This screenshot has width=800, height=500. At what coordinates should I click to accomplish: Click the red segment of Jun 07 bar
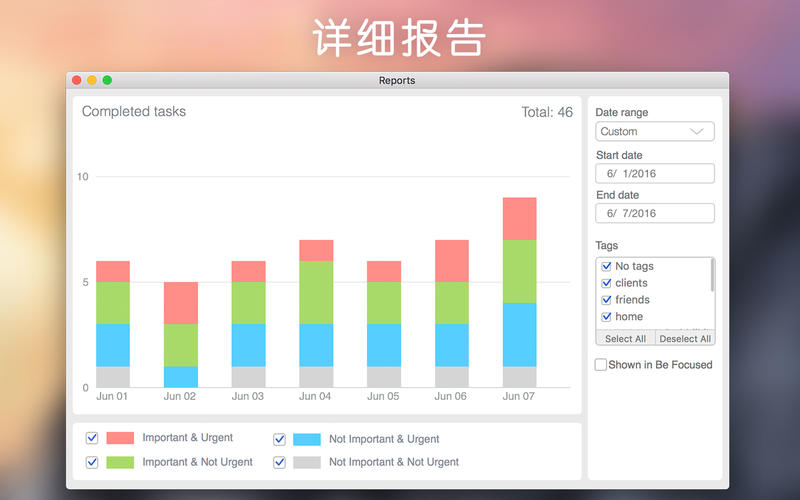tap(519, 218)
